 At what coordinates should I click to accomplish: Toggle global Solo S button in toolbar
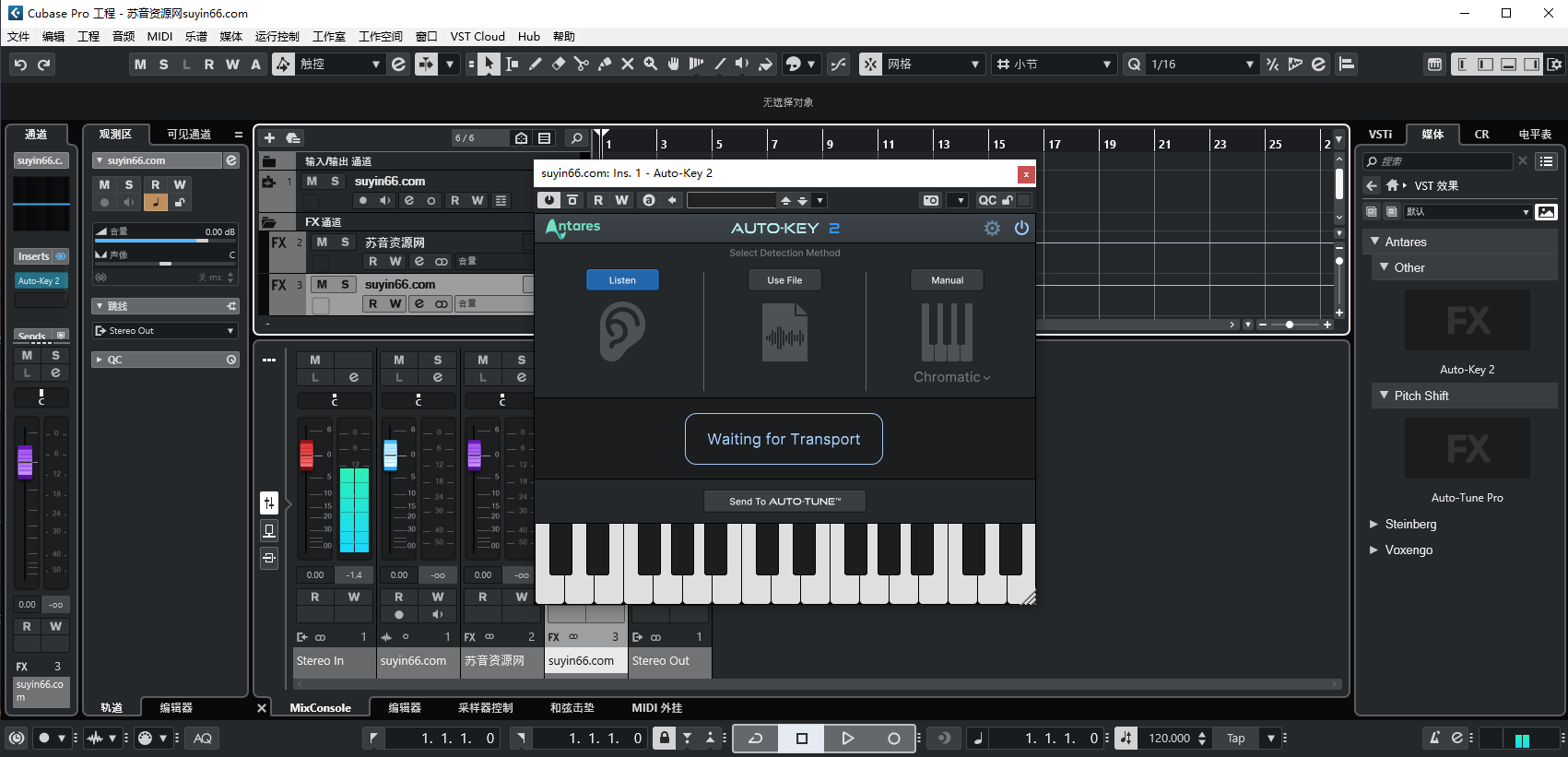point(163,65)
